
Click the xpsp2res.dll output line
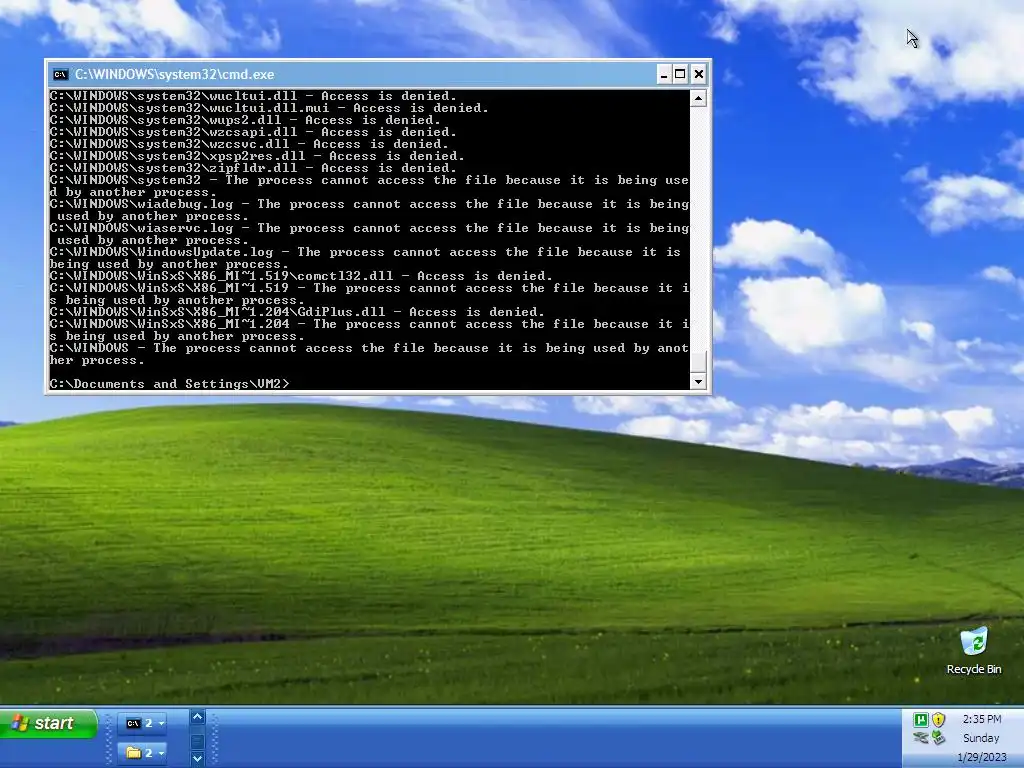pos(257,156)
